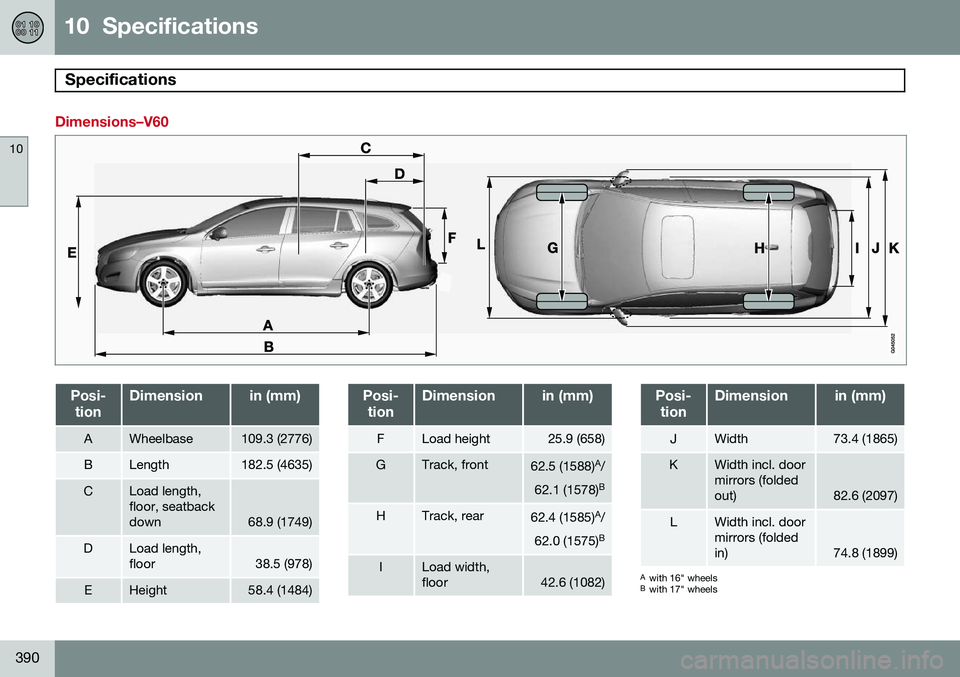Click dimension label 'G' on top view
This screenshot has height=677, width=960.
tap(552, 248)
